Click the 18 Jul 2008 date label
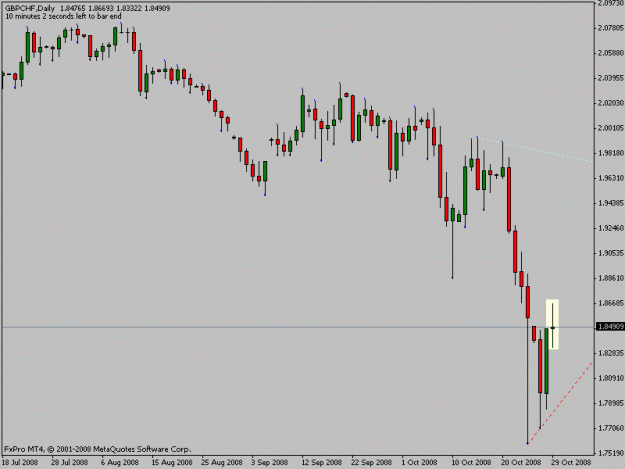Image resolution: width=625 pixels, height=469 pixels. (x=20, y=463)
